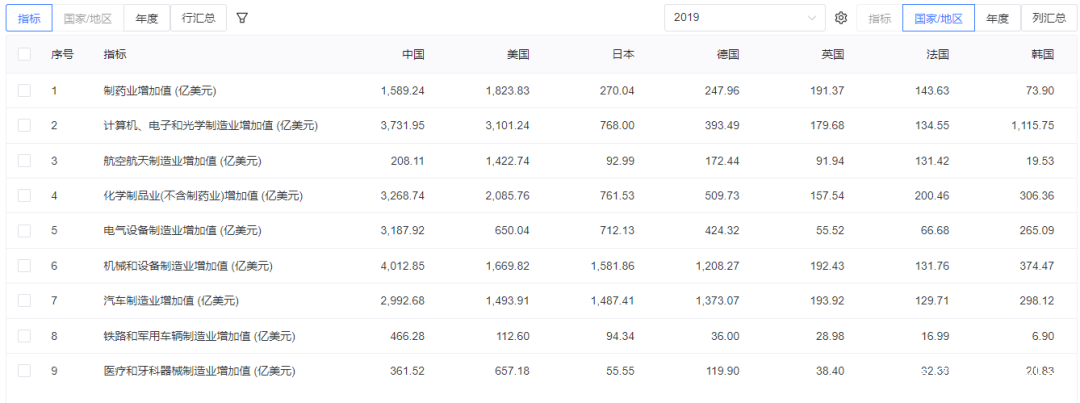Select right 年度 tab
Viewport: 1080px width, 403px height.
(x=997, y=18)
